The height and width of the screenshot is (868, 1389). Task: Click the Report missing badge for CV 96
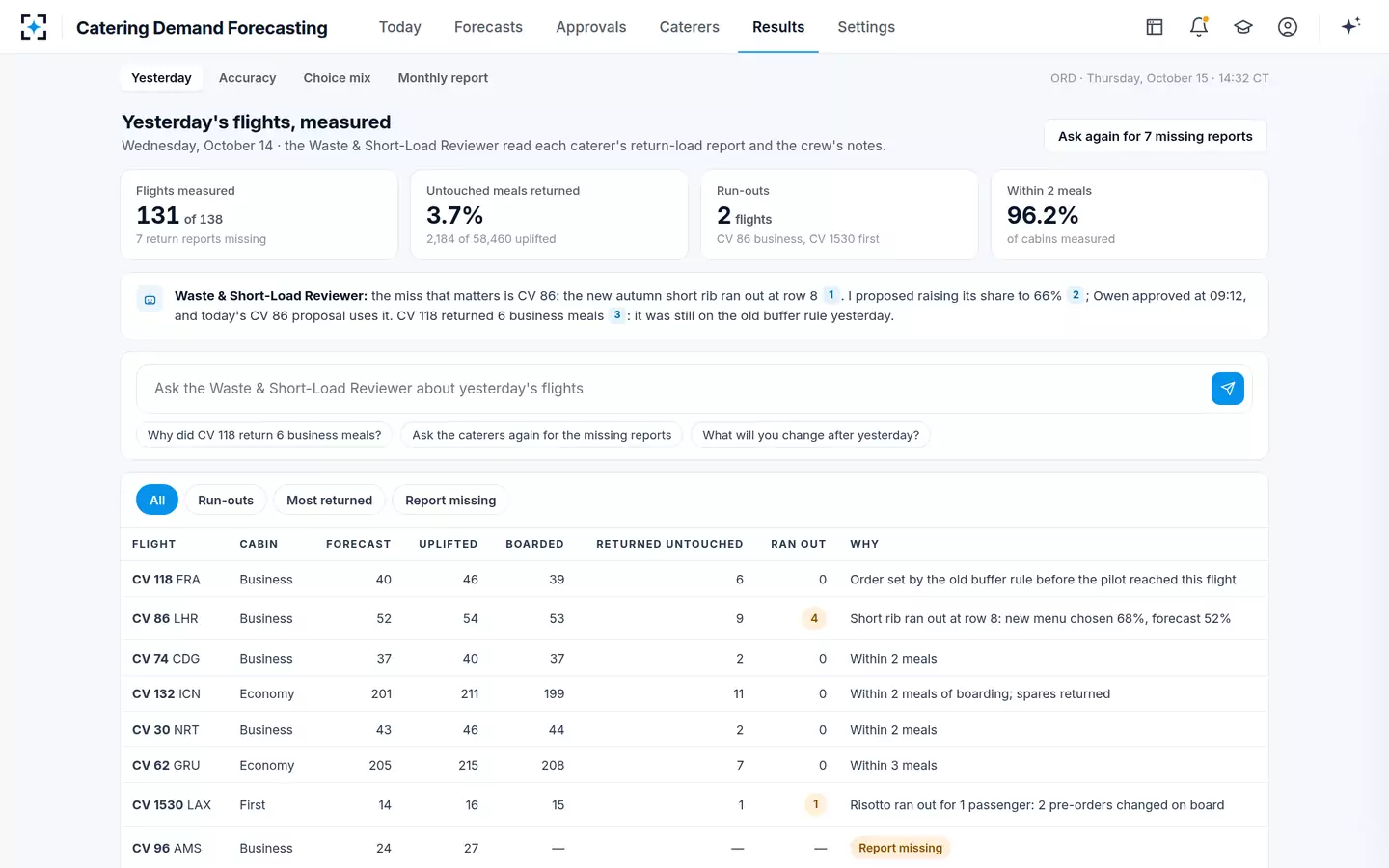900,848
